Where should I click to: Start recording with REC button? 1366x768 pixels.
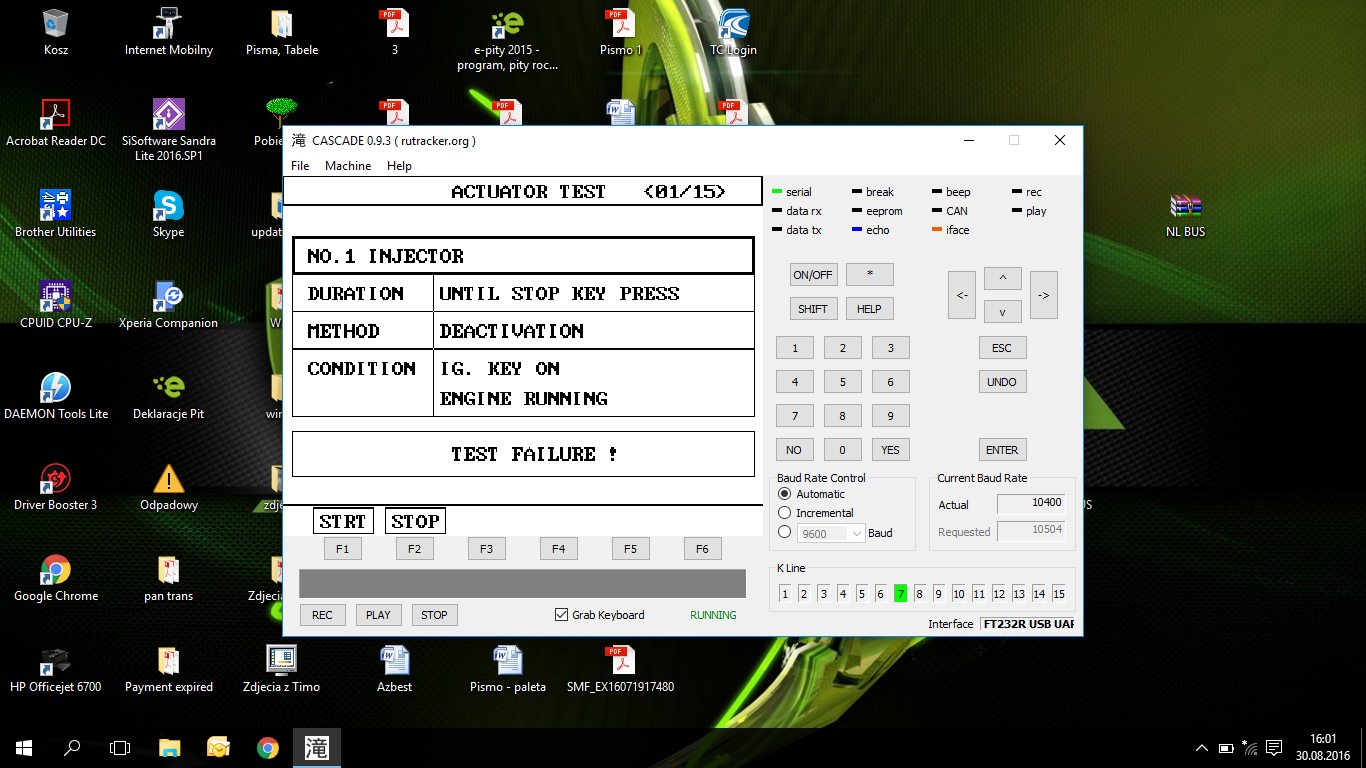coord(322,615)
